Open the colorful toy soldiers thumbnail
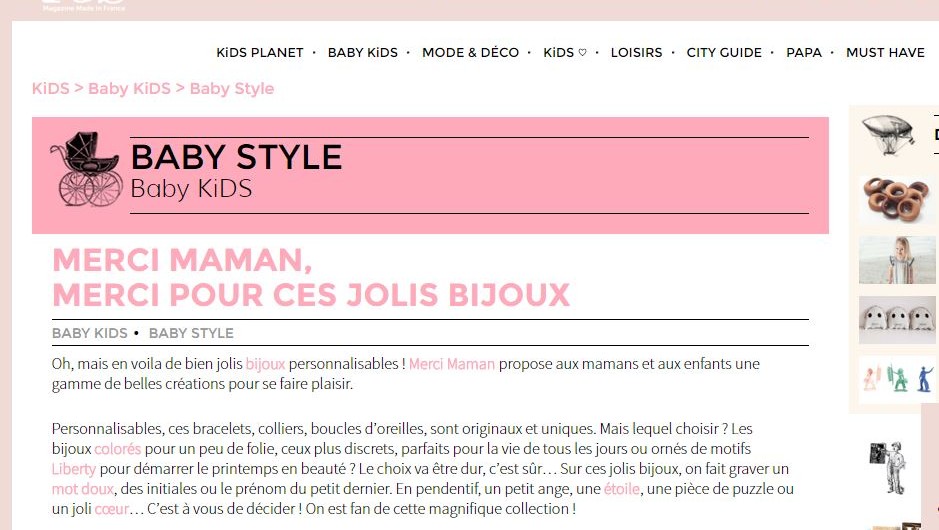939x530 pixels. click(x=898, y=380)
